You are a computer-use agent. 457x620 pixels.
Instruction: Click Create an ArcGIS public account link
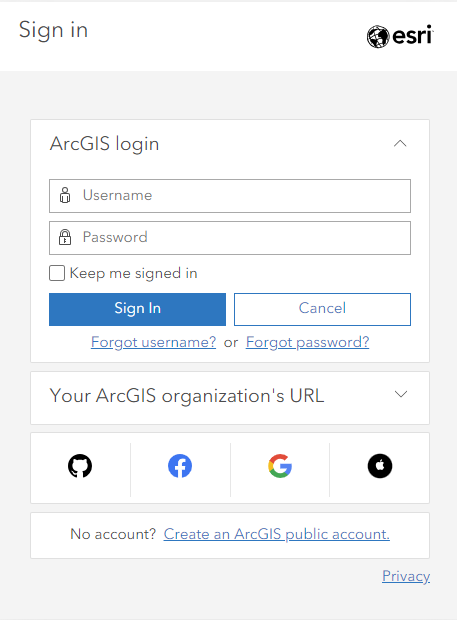pyautogui.click(x=277, y=534)
